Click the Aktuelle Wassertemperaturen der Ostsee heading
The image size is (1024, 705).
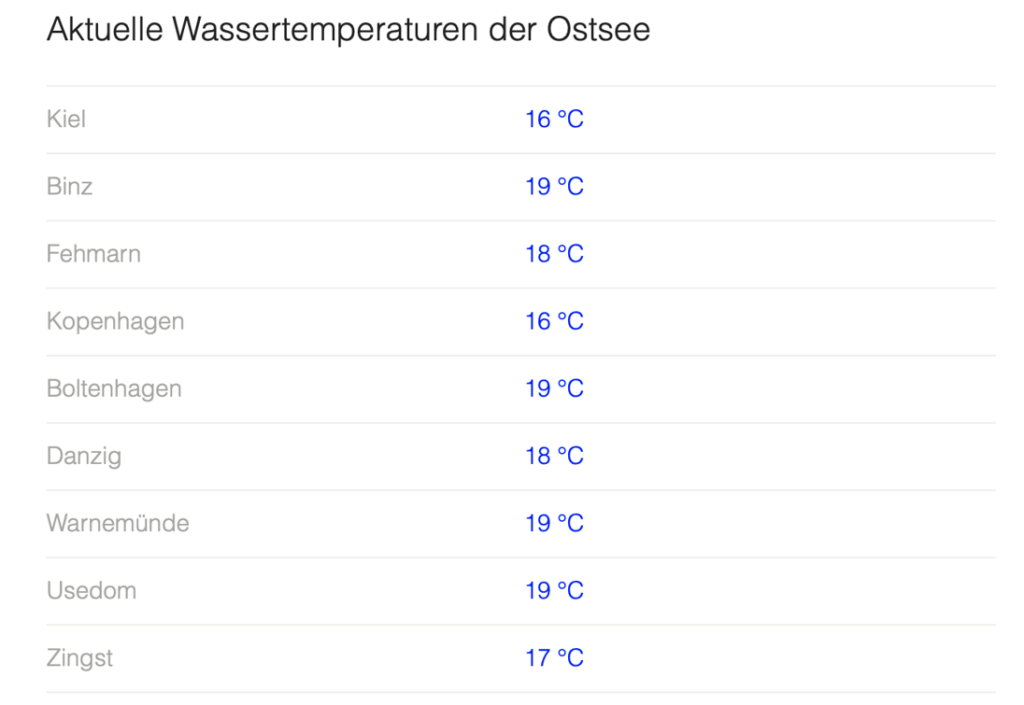pos(348,29)
